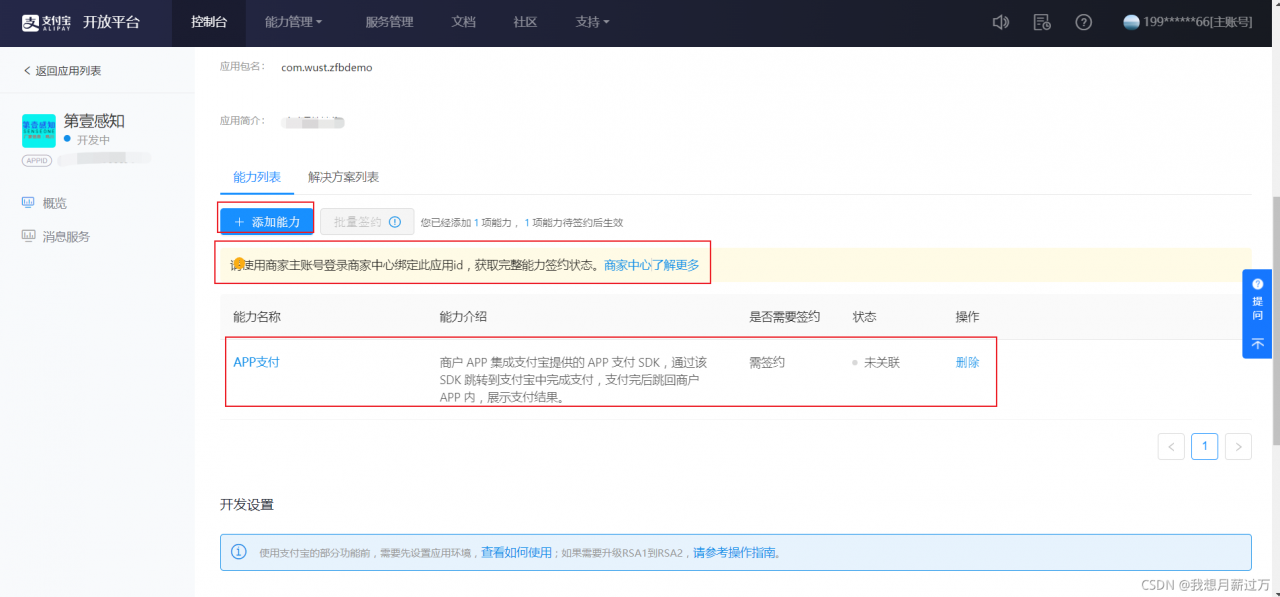Open the help question mark icon
The height and width of the screenshot is (597, 1280).
1083,22
